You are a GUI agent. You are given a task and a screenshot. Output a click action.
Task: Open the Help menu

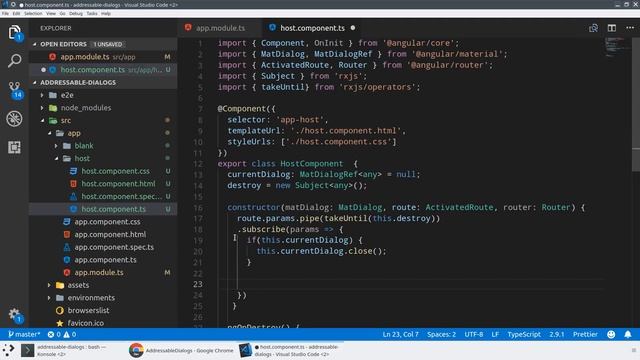point(106,13)
